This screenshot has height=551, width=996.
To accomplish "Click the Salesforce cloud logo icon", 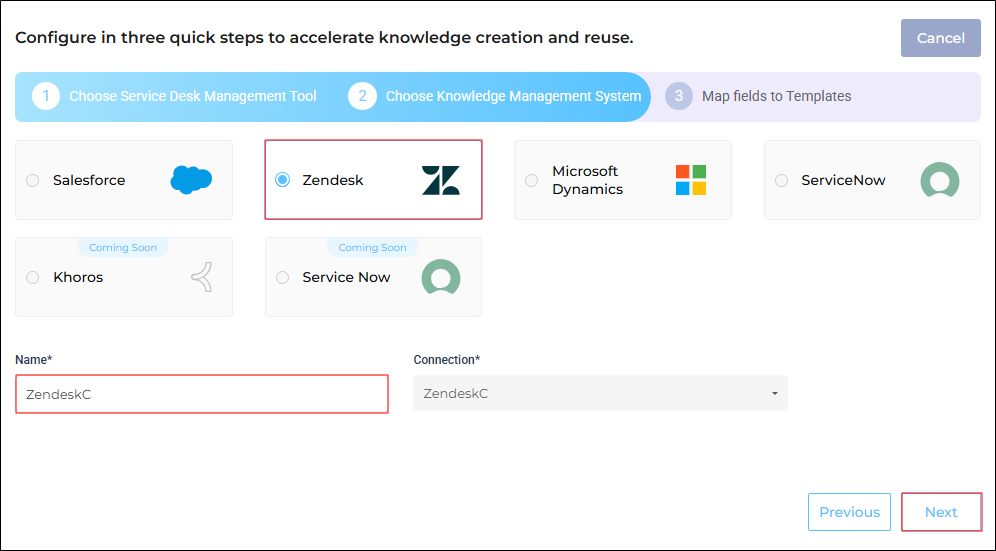I will [x=191, y=180].
